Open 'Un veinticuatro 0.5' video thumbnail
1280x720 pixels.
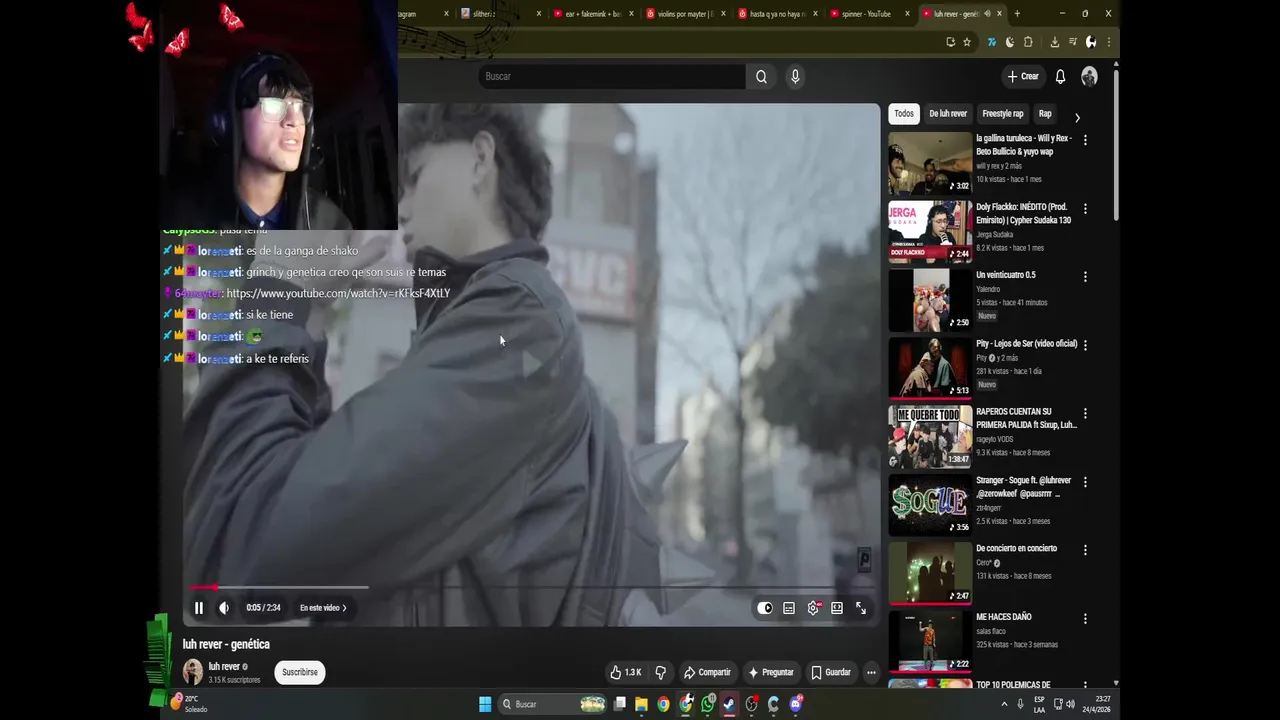click(x=930, y=299)
